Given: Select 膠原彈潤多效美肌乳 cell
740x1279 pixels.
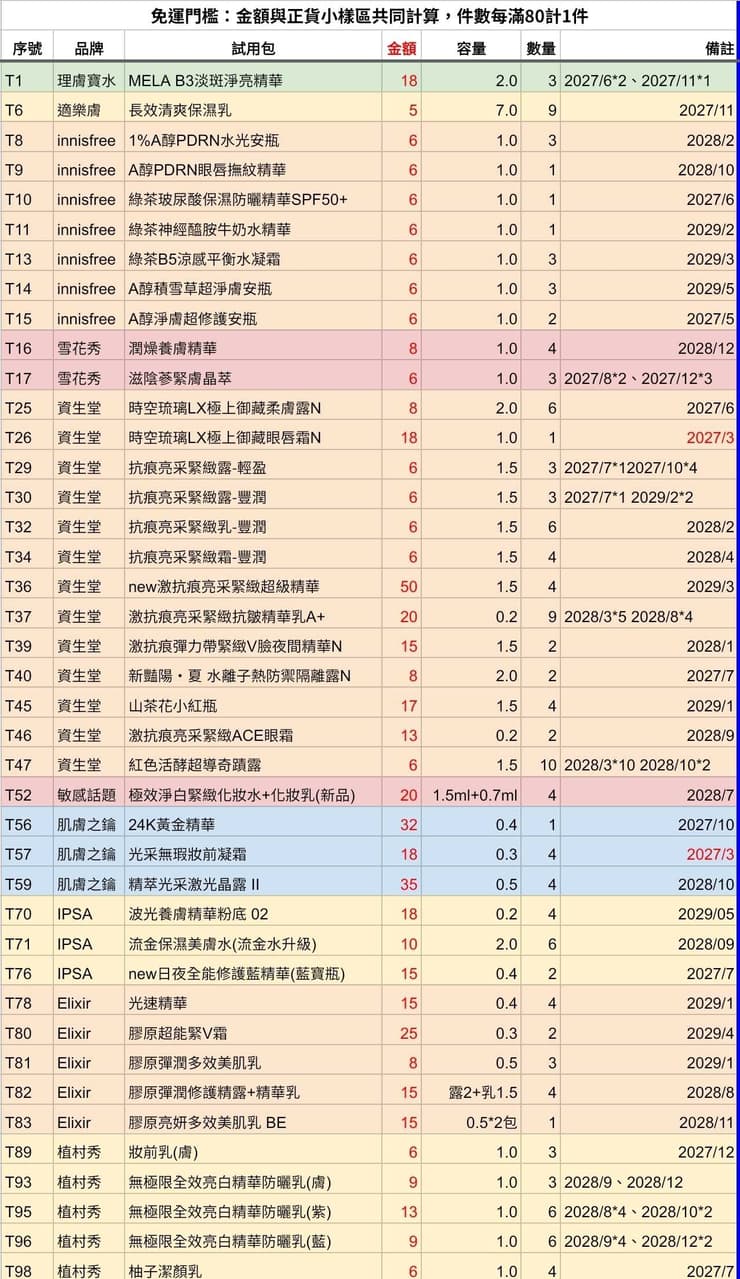Looking at the screenshot, I should tap(253, 1063).
